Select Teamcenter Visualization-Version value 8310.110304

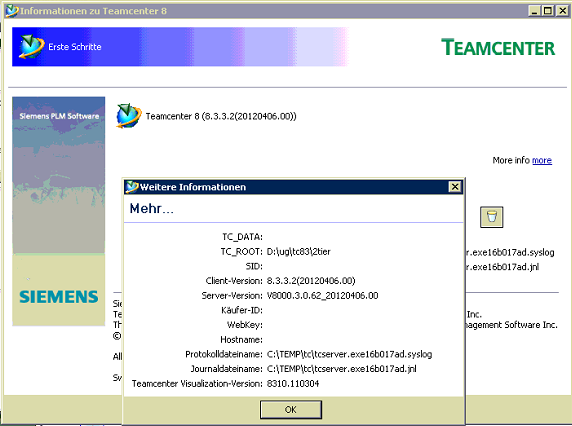pyautogui.click(x=293, y=384)
